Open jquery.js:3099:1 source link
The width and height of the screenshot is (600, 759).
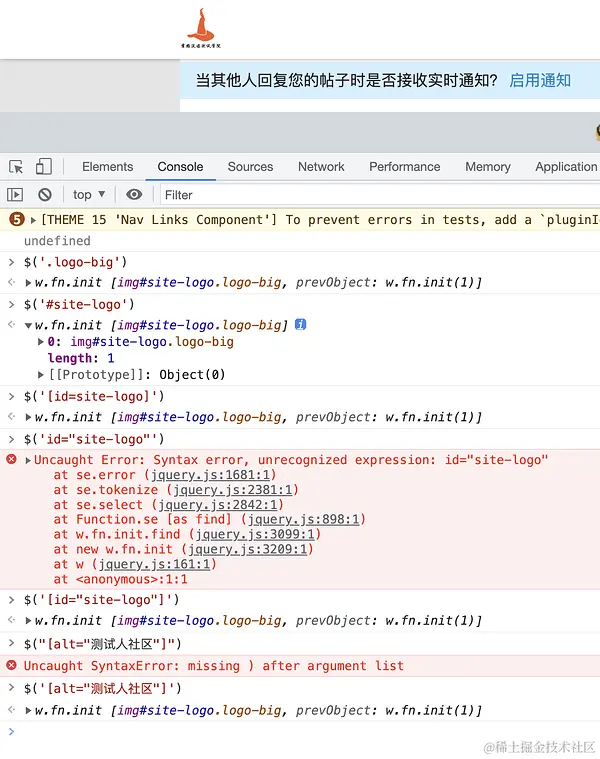coord(255,534)
